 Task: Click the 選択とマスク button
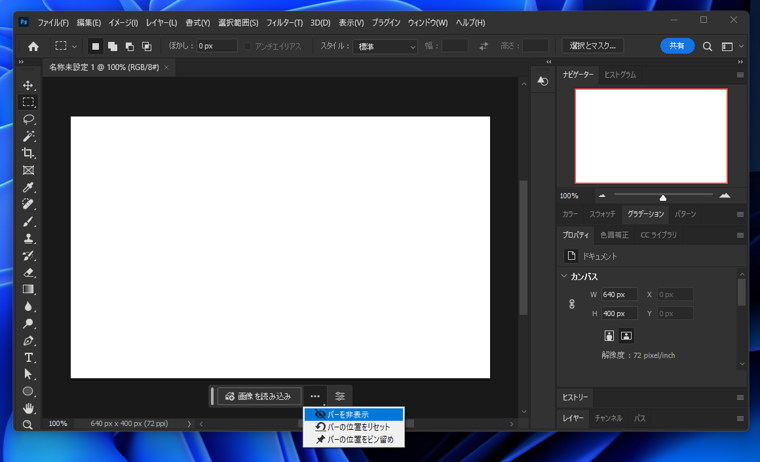coord(593,46)
